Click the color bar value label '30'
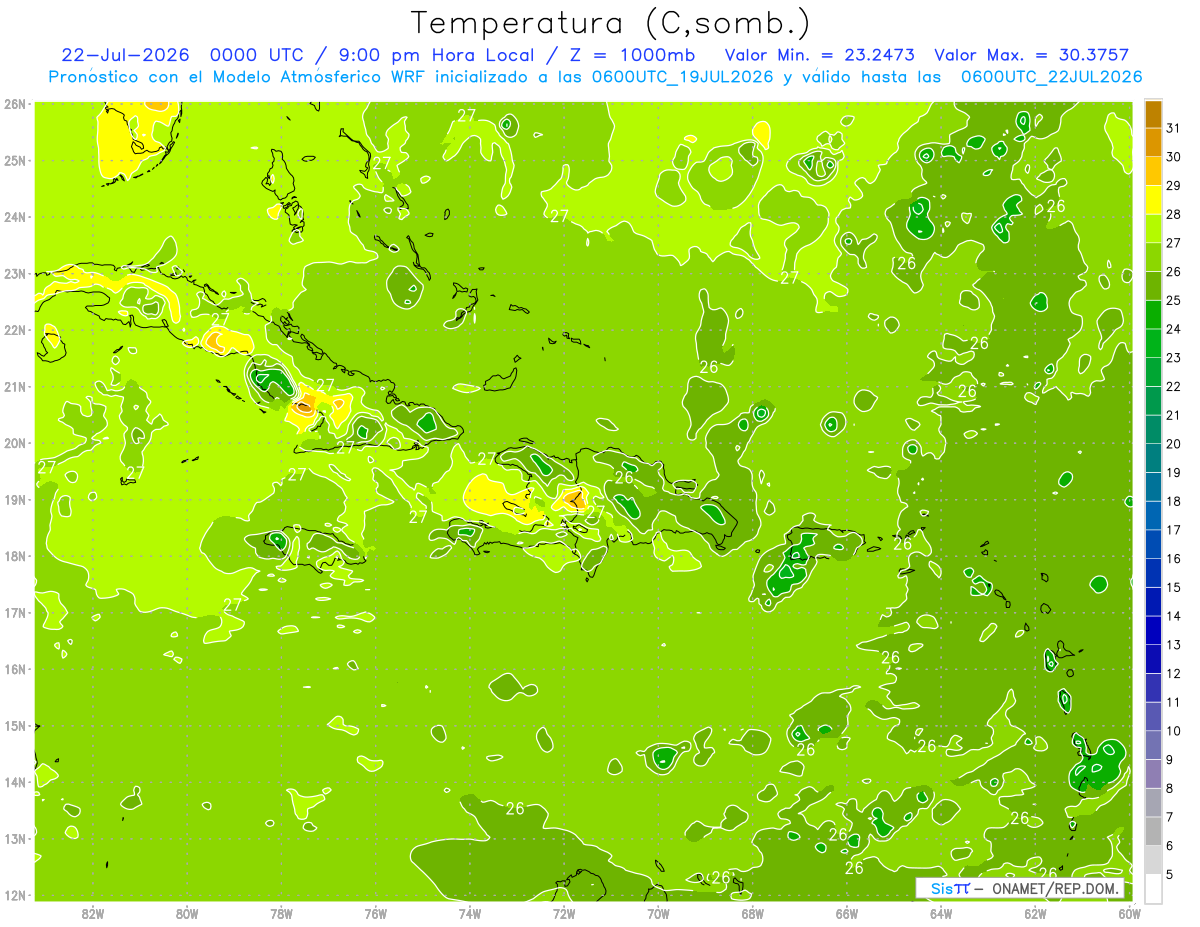The image size is (1200, 927). (x=1174, y=157)
